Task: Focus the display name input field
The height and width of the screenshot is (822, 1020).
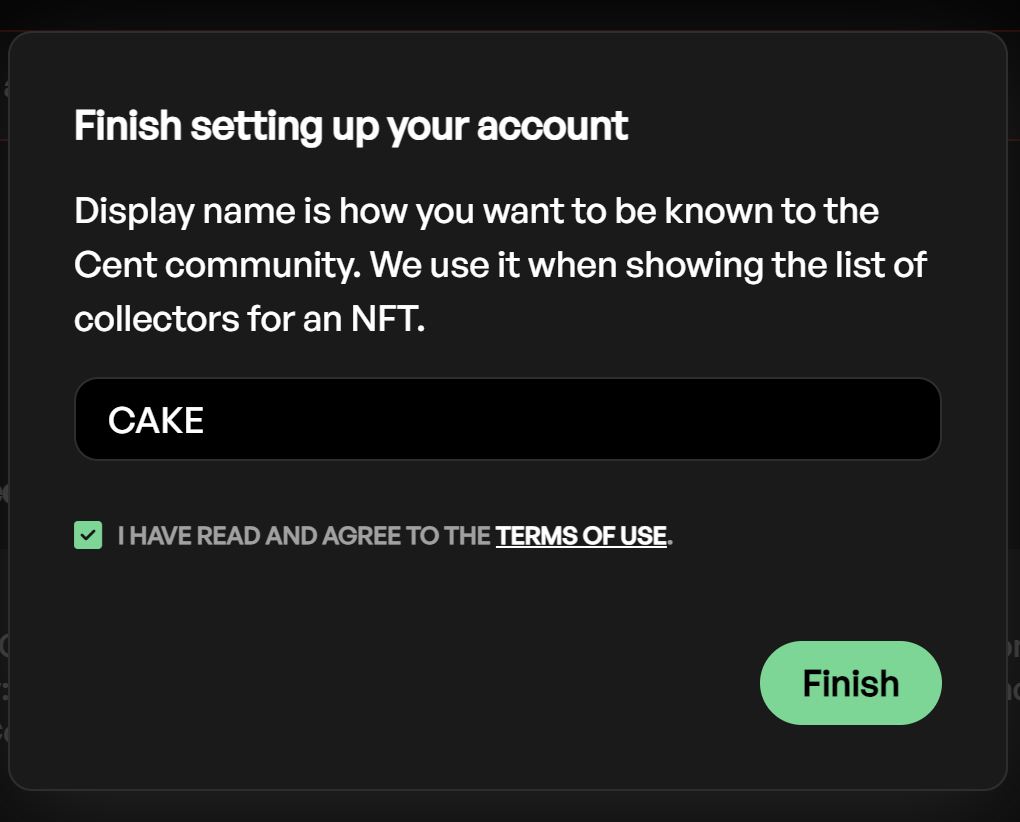Action: (507, 419)
